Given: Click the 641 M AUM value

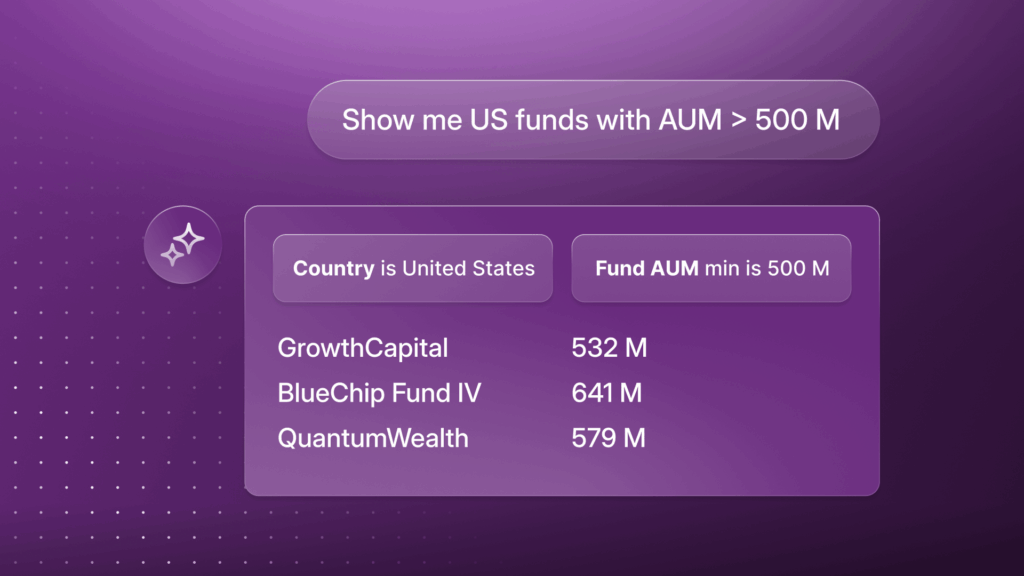Looking at the screenshot, I should pyautogui.click(x=606, y=393).
